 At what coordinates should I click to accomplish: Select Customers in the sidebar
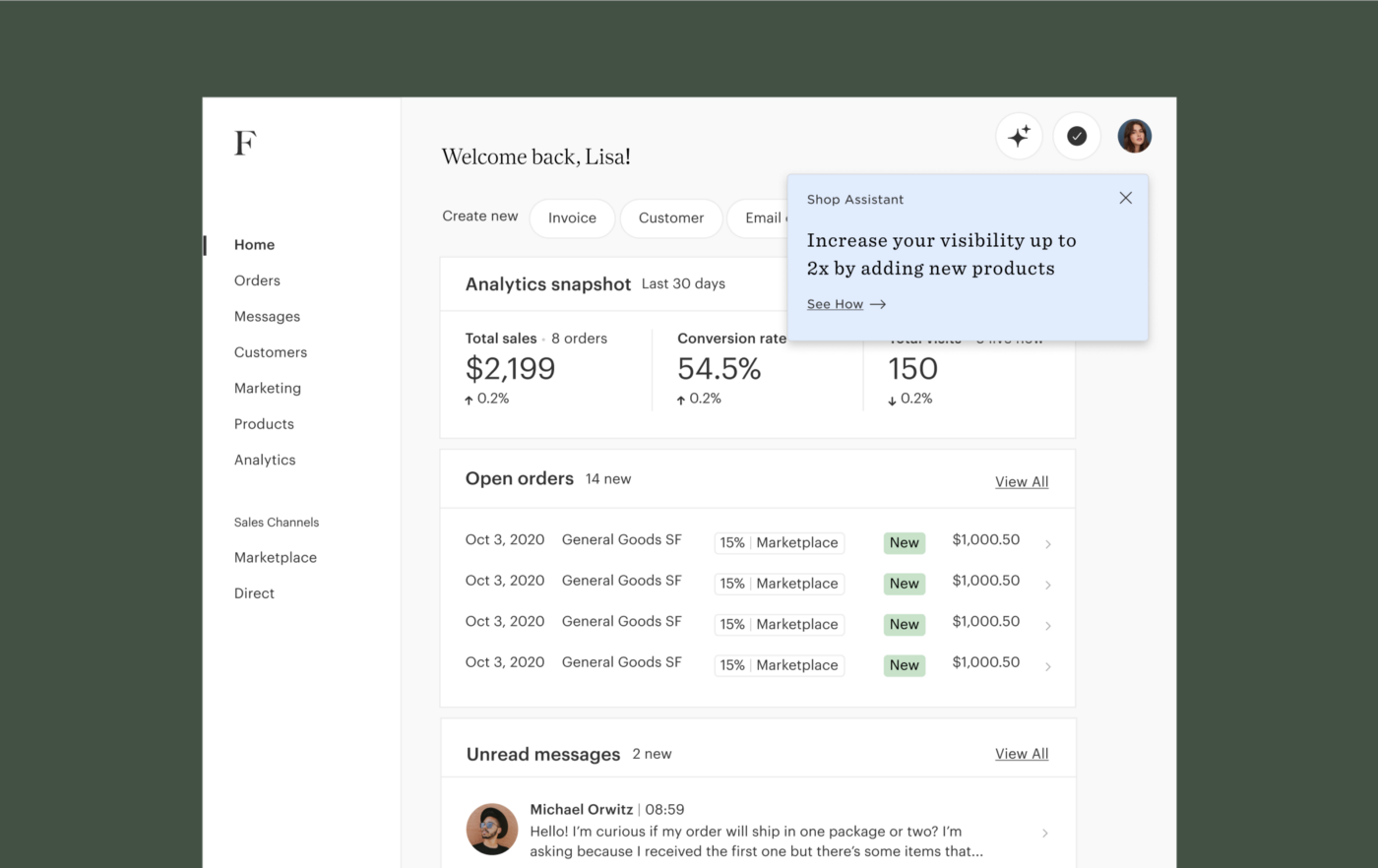[271, 351]
